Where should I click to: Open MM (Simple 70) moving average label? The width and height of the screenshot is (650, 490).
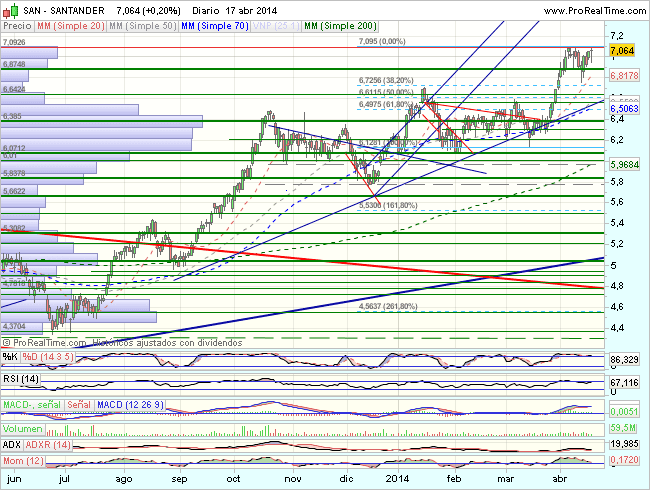[x=215, y=26]
